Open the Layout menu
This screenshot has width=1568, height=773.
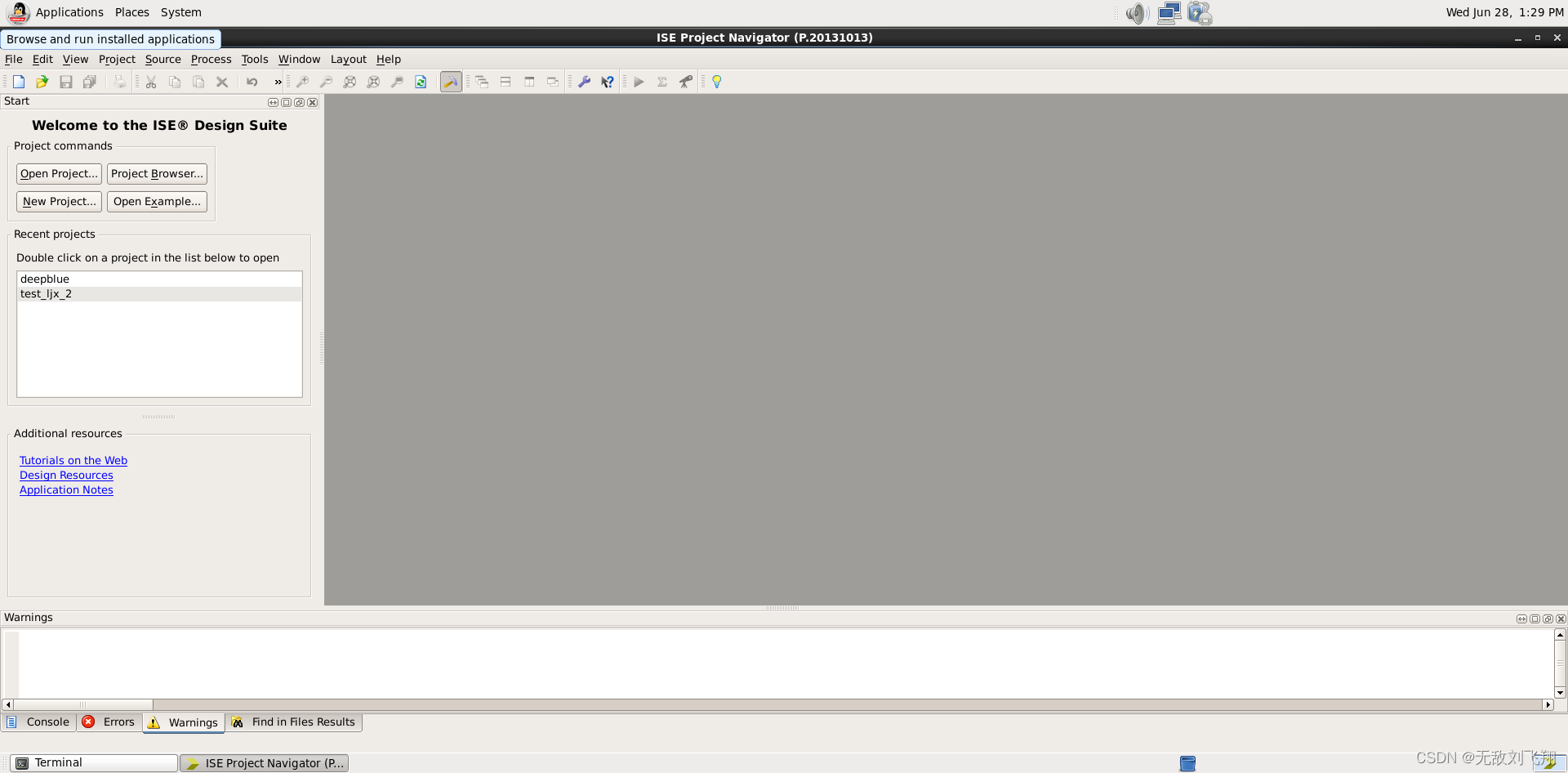349,59
